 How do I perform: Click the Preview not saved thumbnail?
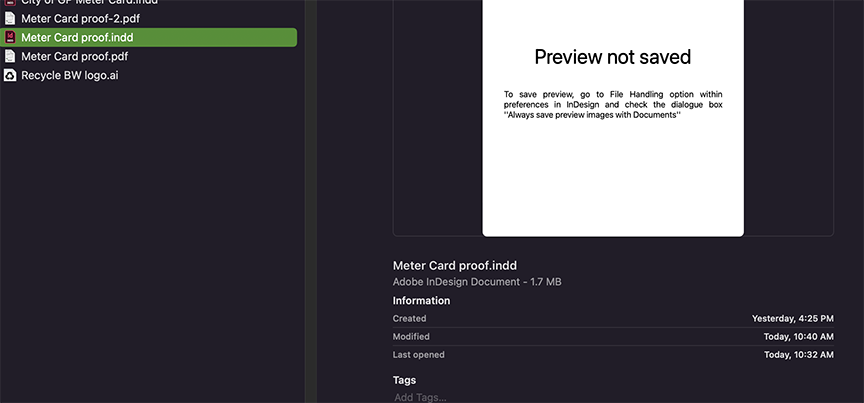(613, 118)
